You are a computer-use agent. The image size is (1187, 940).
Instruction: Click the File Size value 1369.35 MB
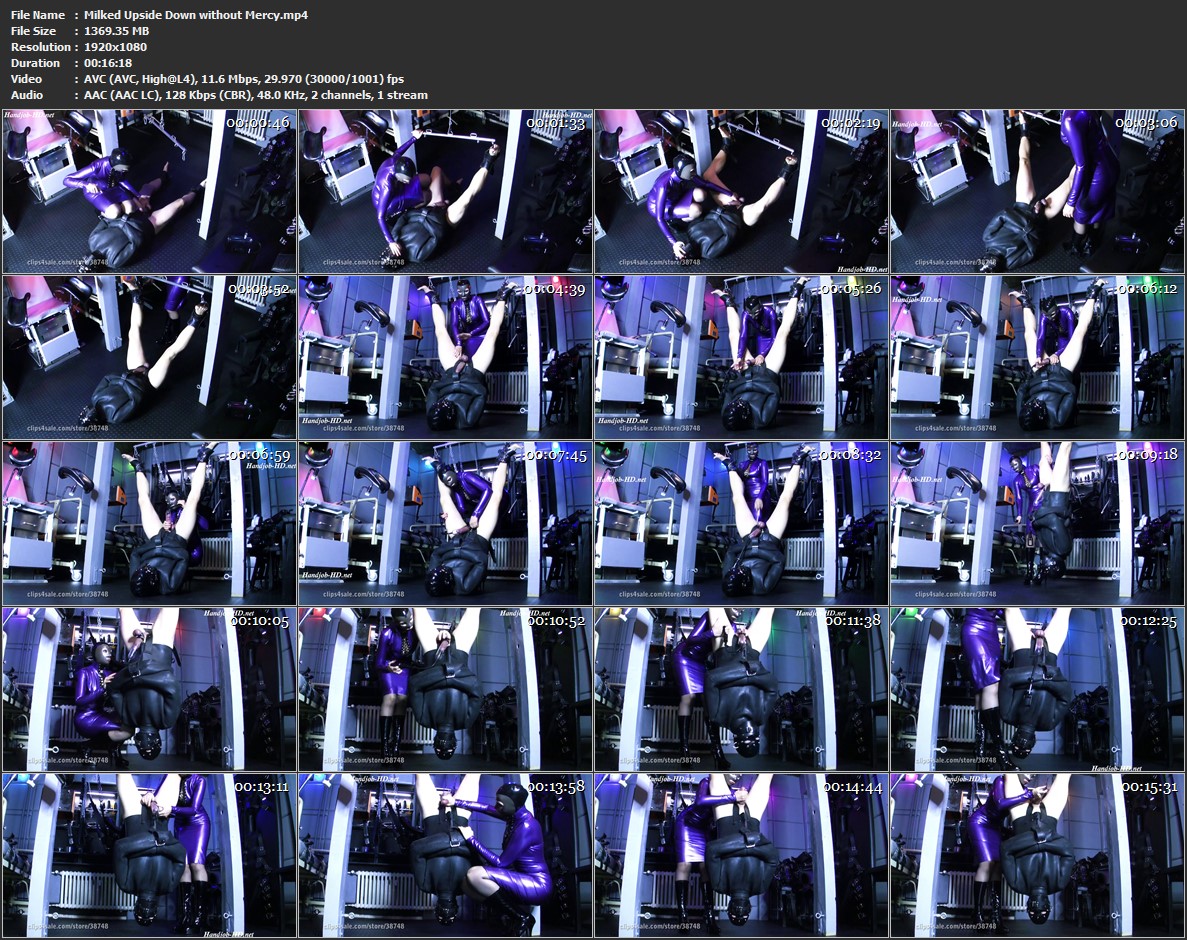117,31
